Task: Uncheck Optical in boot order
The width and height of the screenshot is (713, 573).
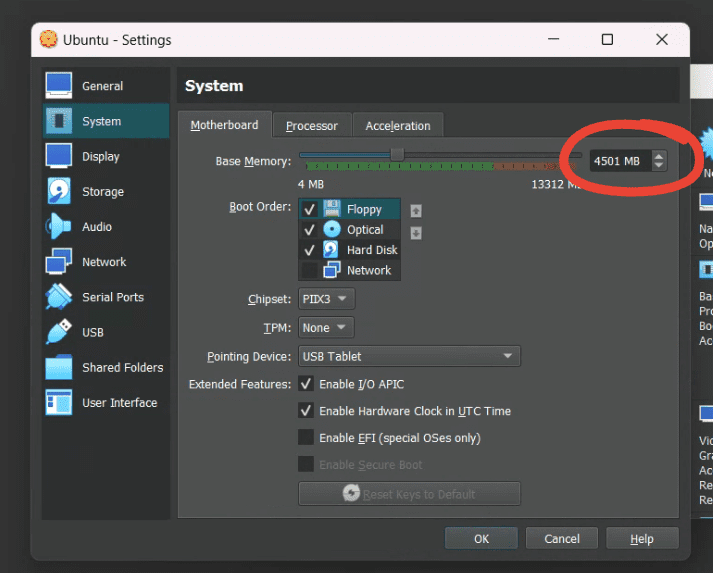Action: click(310, 230)
